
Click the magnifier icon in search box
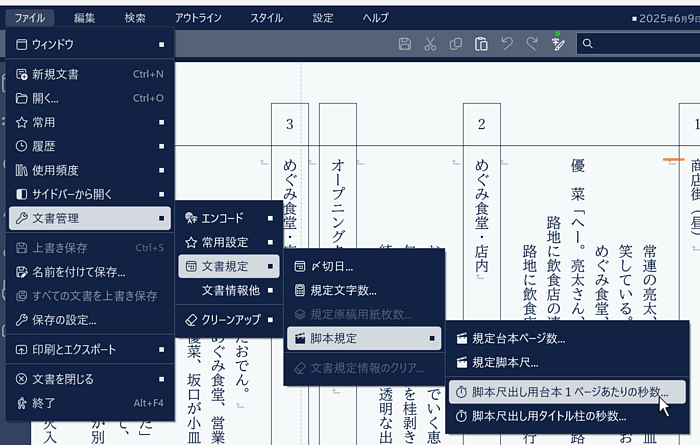[x=588, y=44]
